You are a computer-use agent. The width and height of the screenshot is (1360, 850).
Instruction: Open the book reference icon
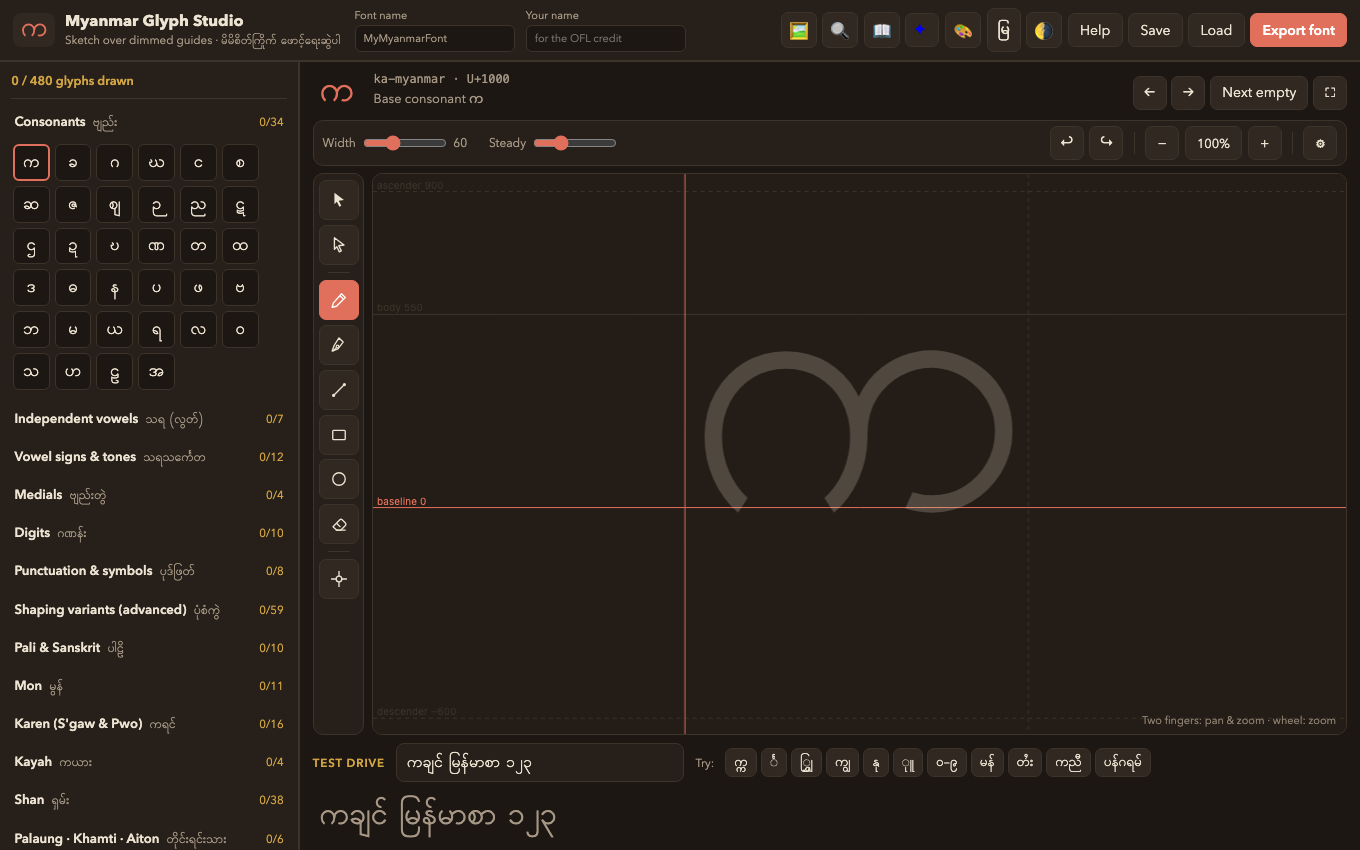coord(881,30)
